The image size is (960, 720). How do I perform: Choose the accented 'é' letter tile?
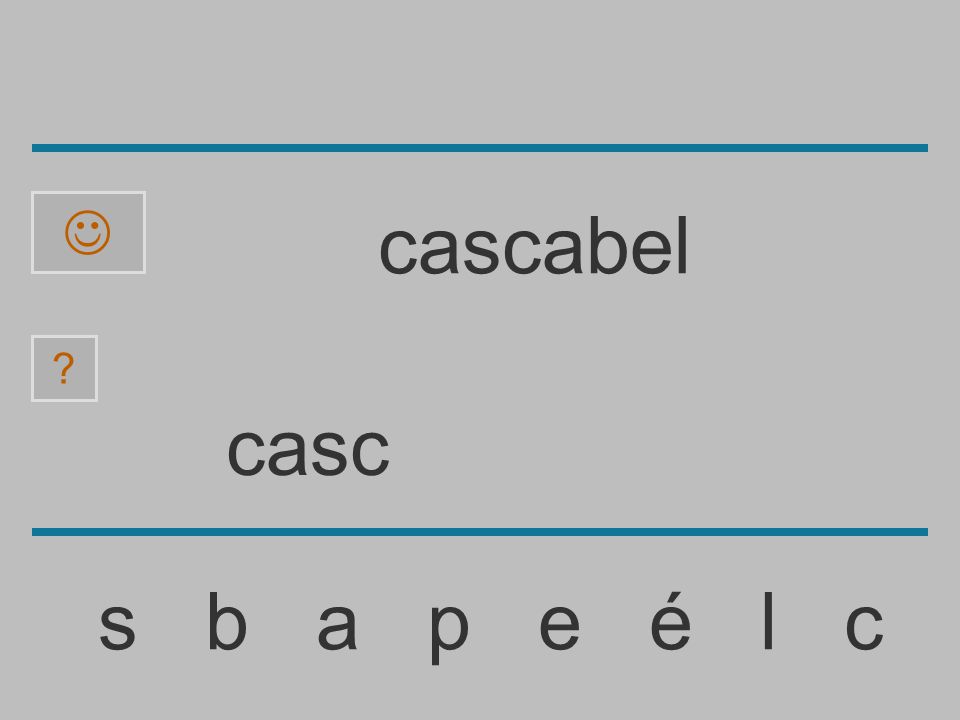coord(670,620)
